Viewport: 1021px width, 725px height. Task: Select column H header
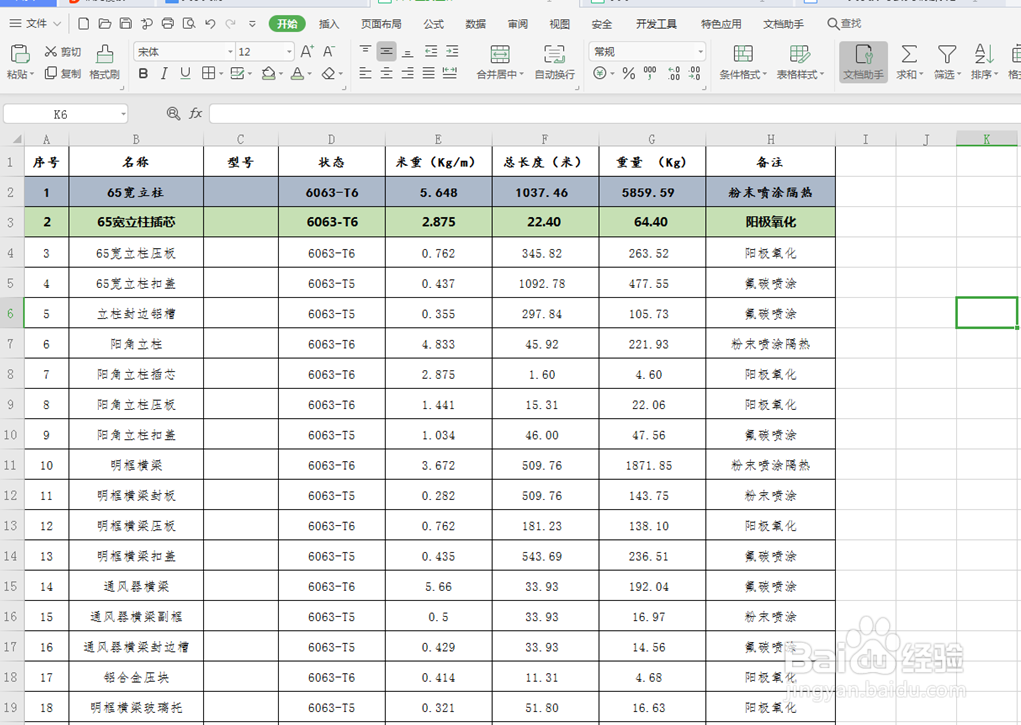click(770, 139)
